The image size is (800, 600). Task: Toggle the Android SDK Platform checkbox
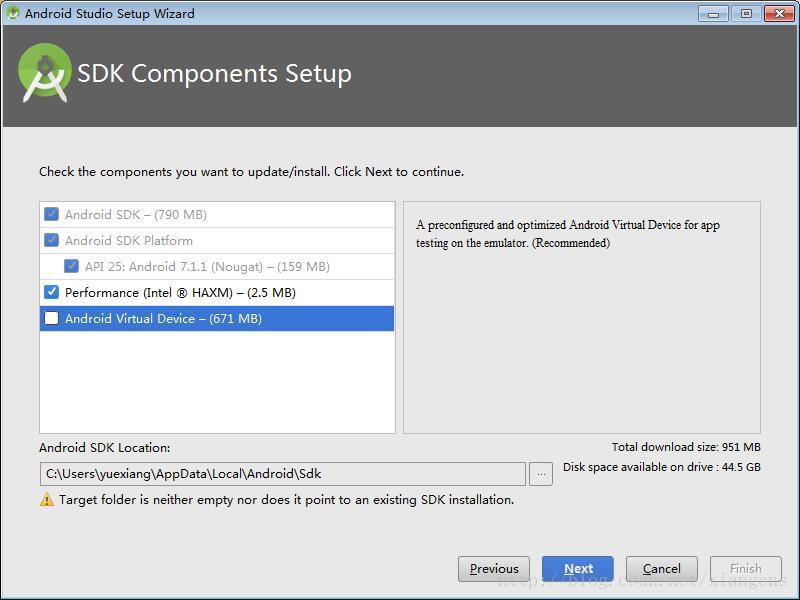click(52, 240)
